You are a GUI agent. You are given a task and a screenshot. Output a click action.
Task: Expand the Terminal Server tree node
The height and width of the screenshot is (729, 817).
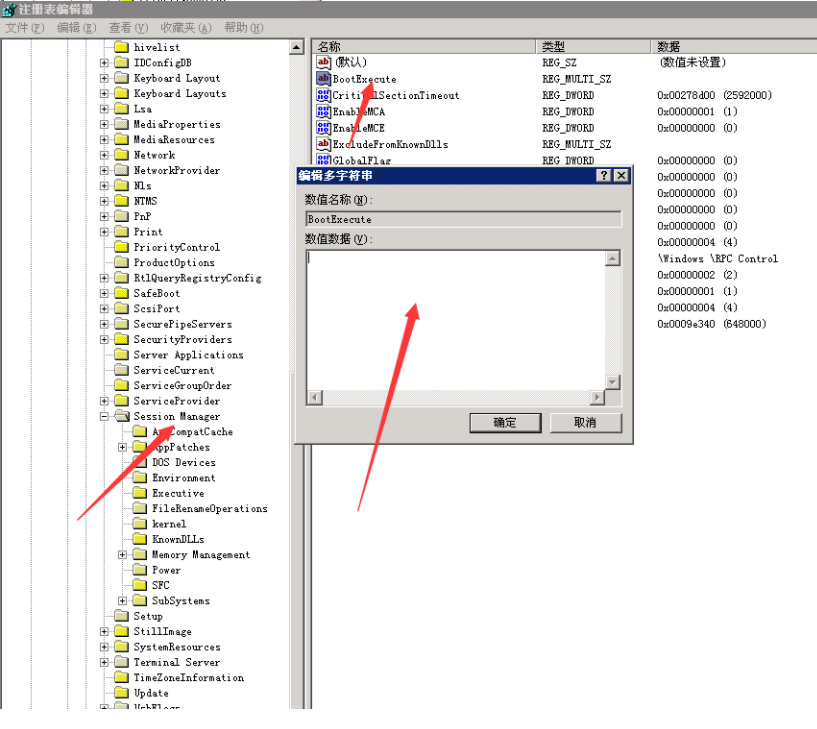(x=105, y=662)
